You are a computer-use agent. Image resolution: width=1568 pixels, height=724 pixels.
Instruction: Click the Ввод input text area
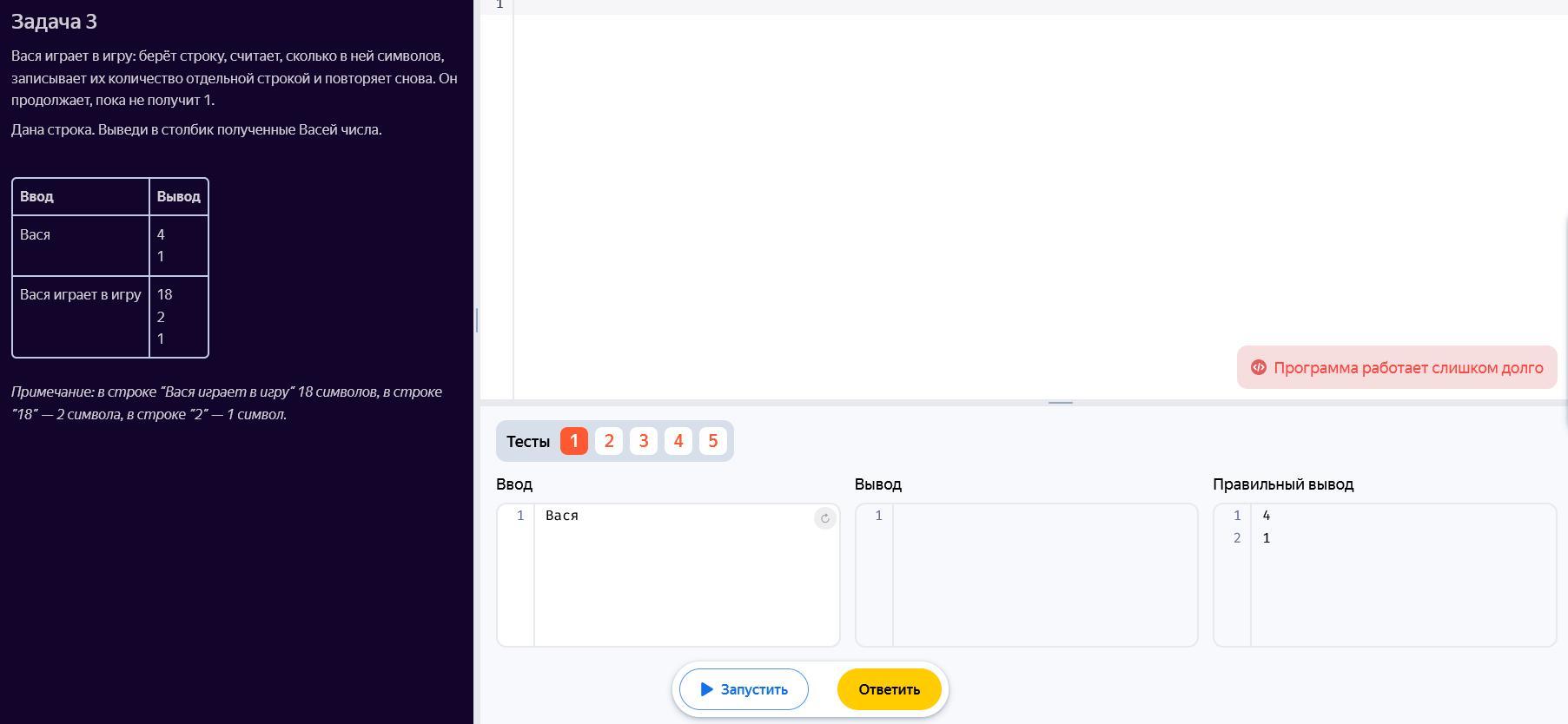coord(686,575)
